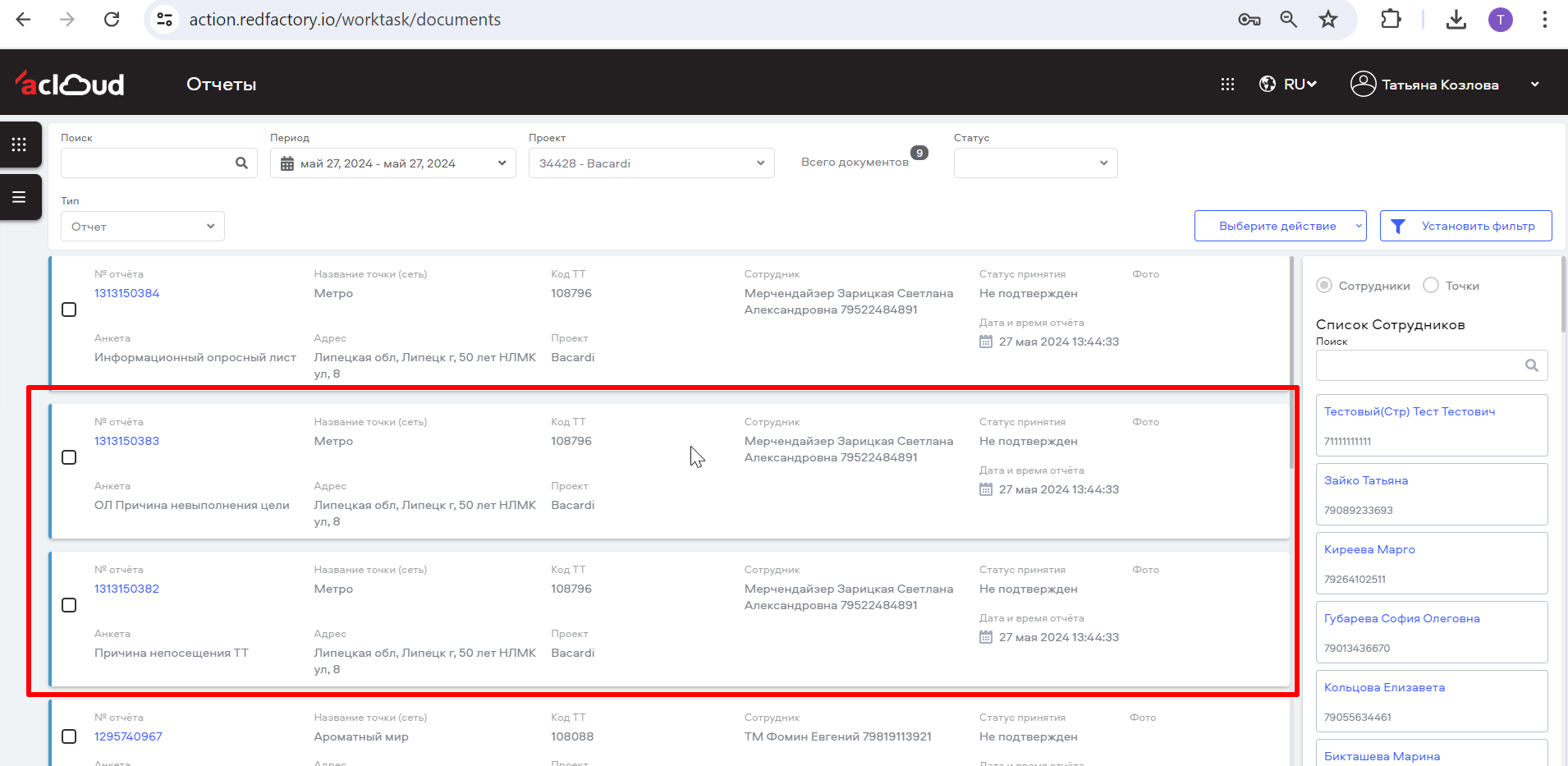Go back to the previous browser page
1568x766 pixels.
click(x=23, y=20)
